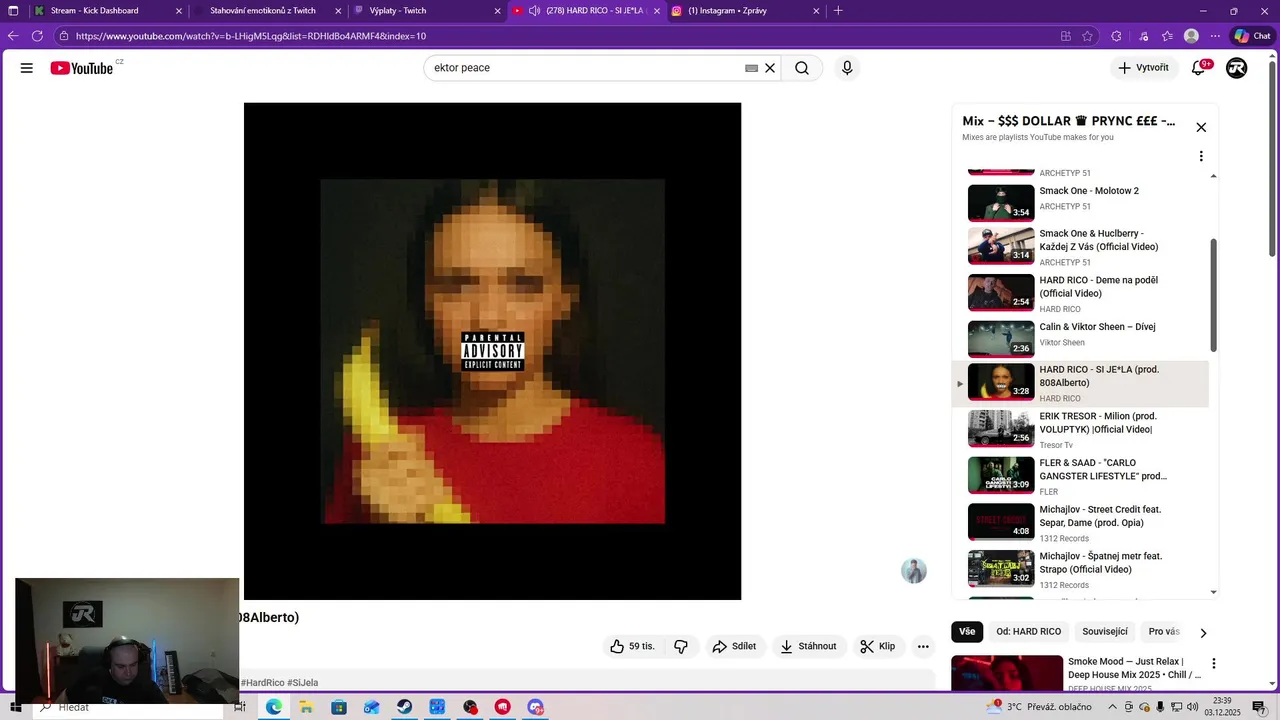
Task: Click the video player album cover
Action: click(492, 351)
